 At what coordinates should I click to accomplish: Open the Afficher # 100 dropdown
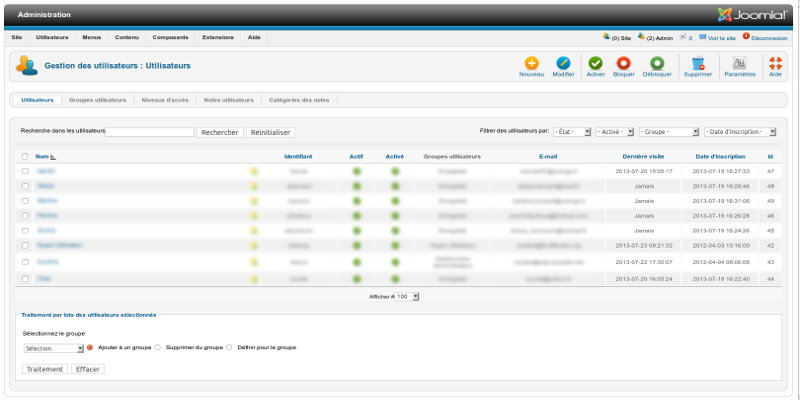coord(407,296)
